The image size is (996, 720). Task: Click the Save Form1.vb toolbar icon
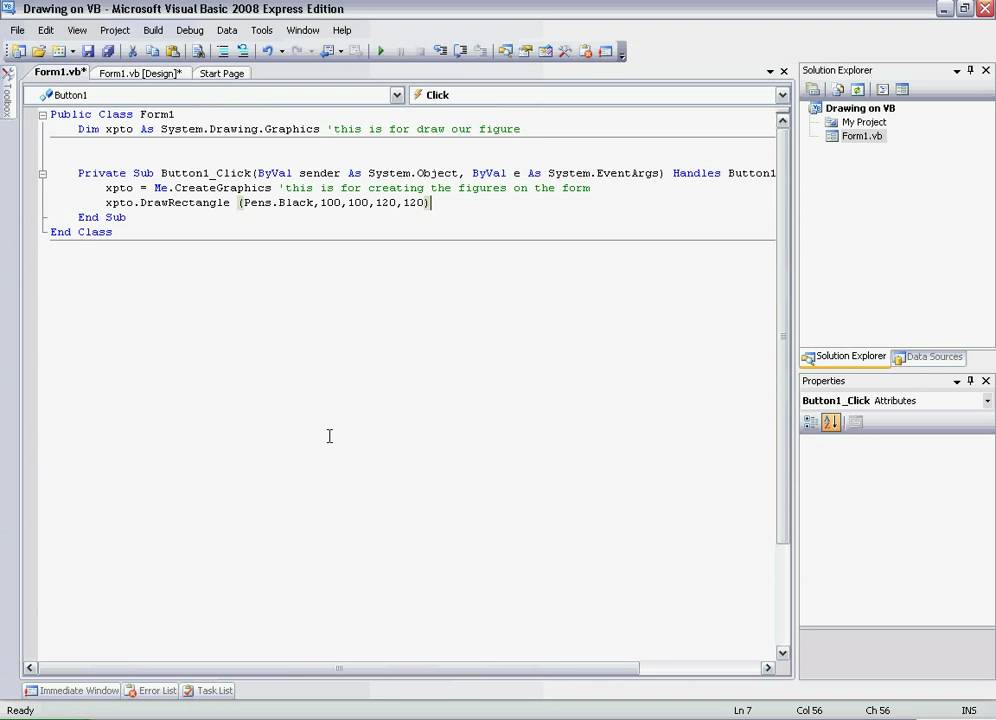88,51
